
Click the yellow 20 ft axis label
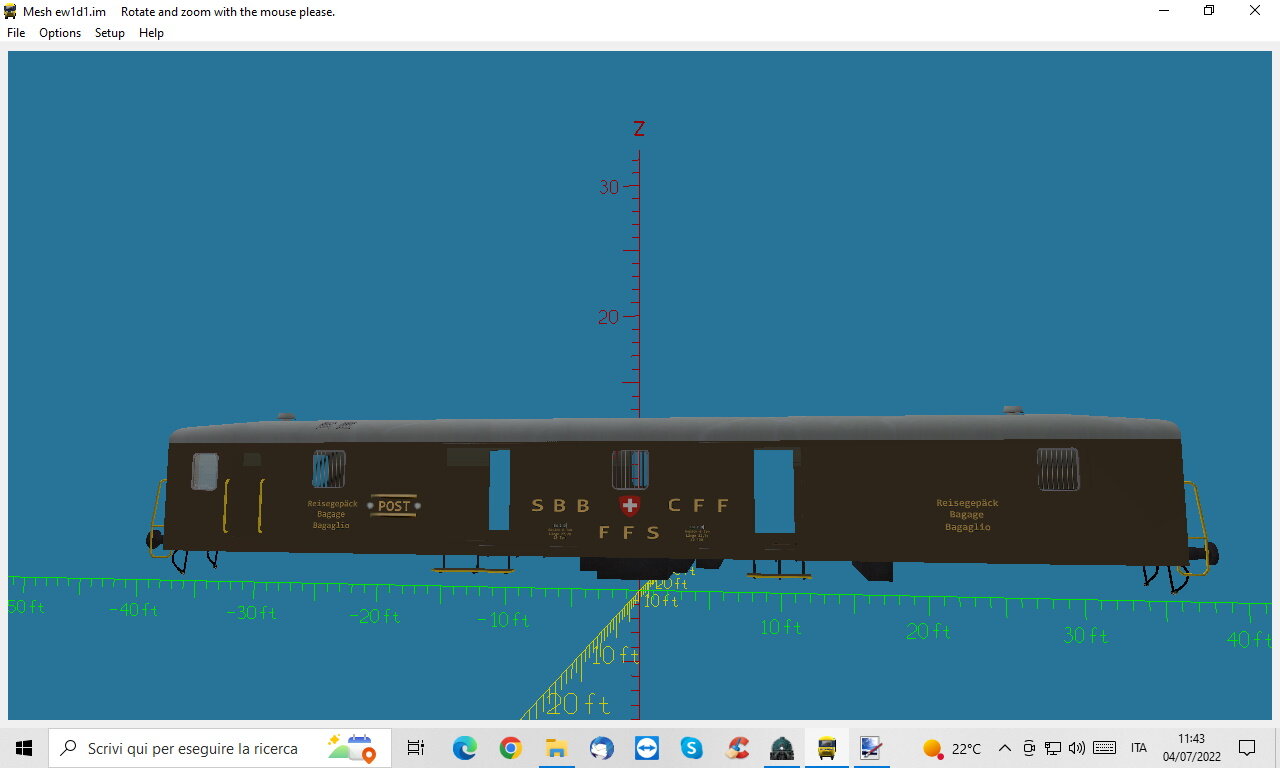click(579, 704)
